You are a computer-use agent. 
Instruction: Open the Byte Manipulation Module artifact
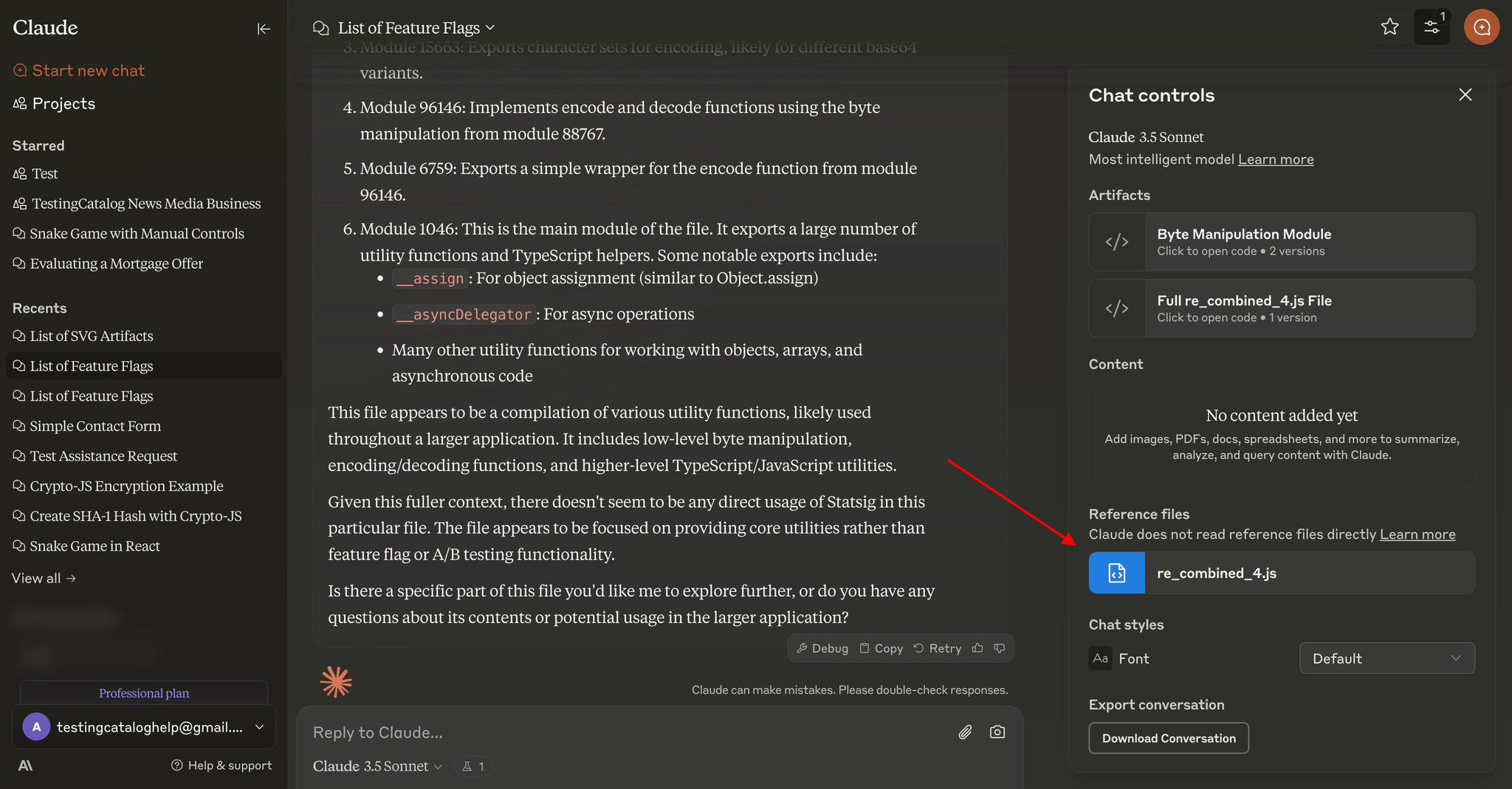1282,242
